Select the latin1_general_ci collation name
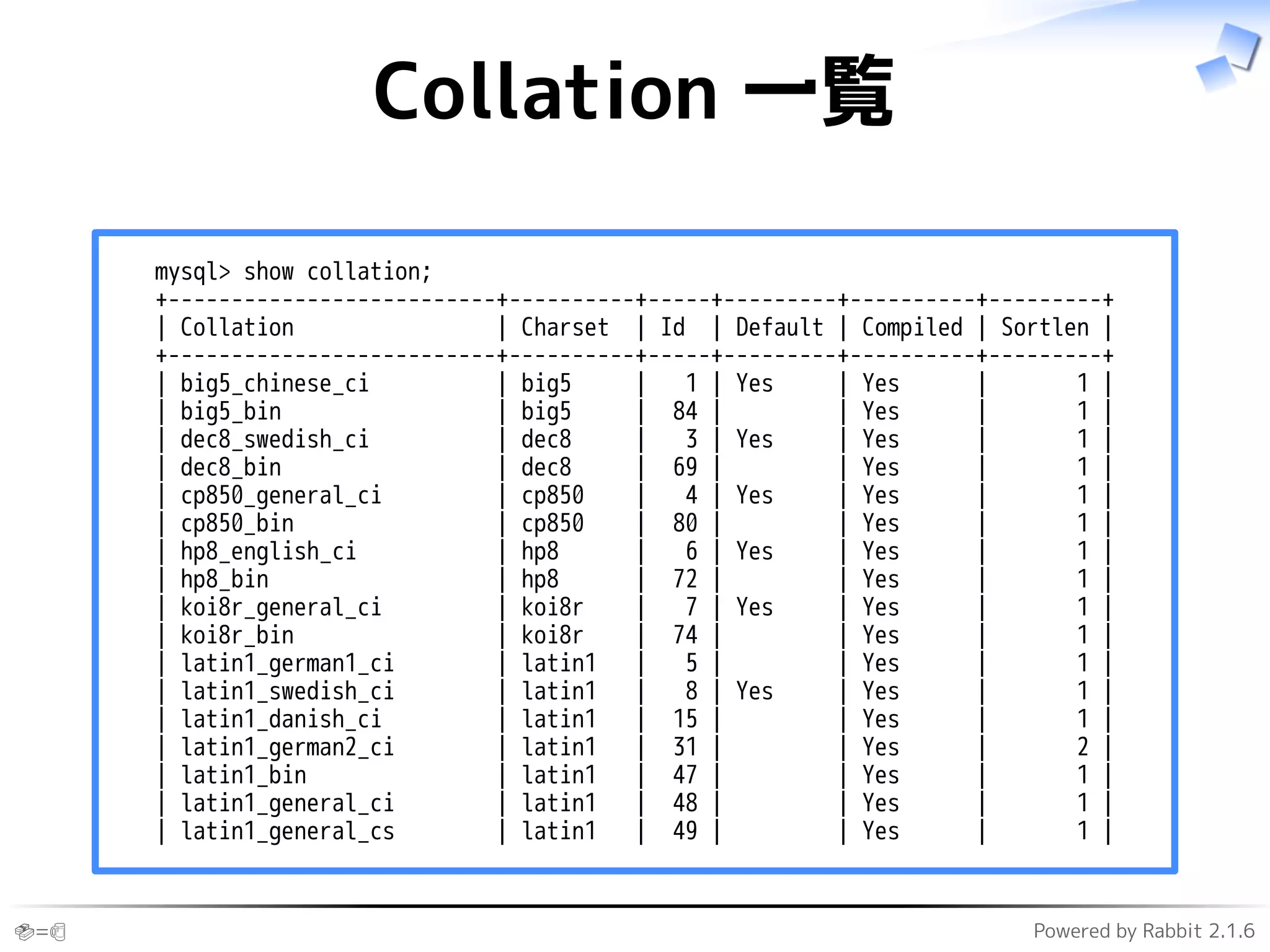 click(287, 804)
